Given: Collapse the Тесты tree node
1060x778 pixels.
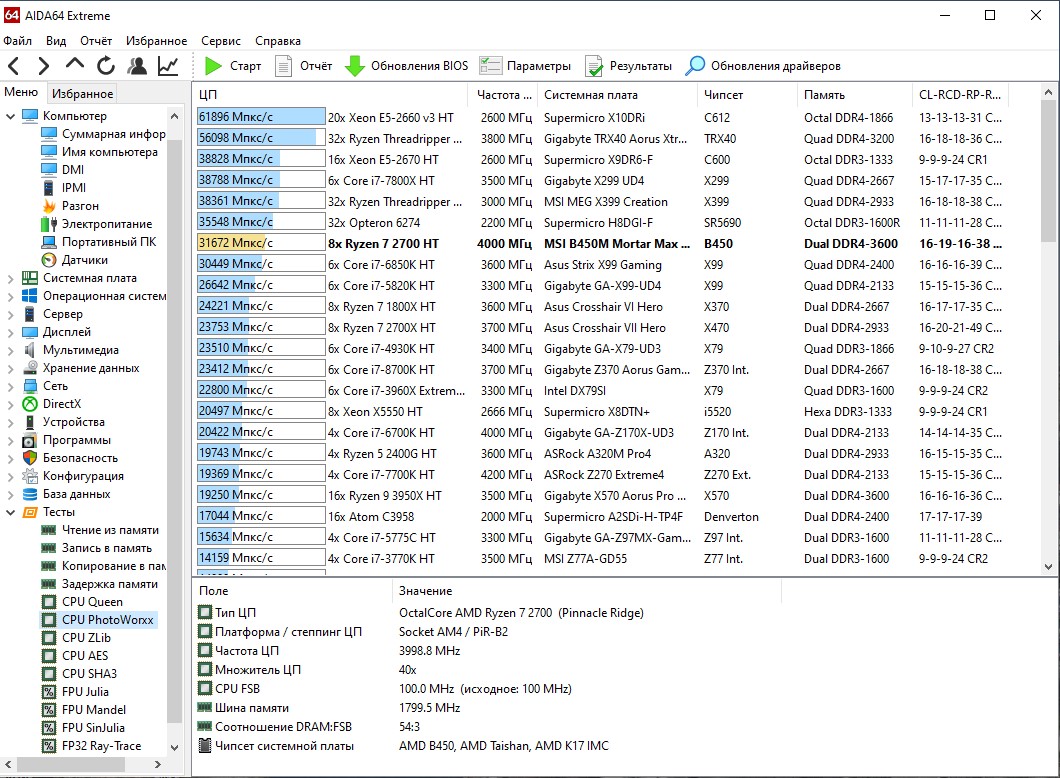Looking at the screenshot, I should tap(10, 512).
